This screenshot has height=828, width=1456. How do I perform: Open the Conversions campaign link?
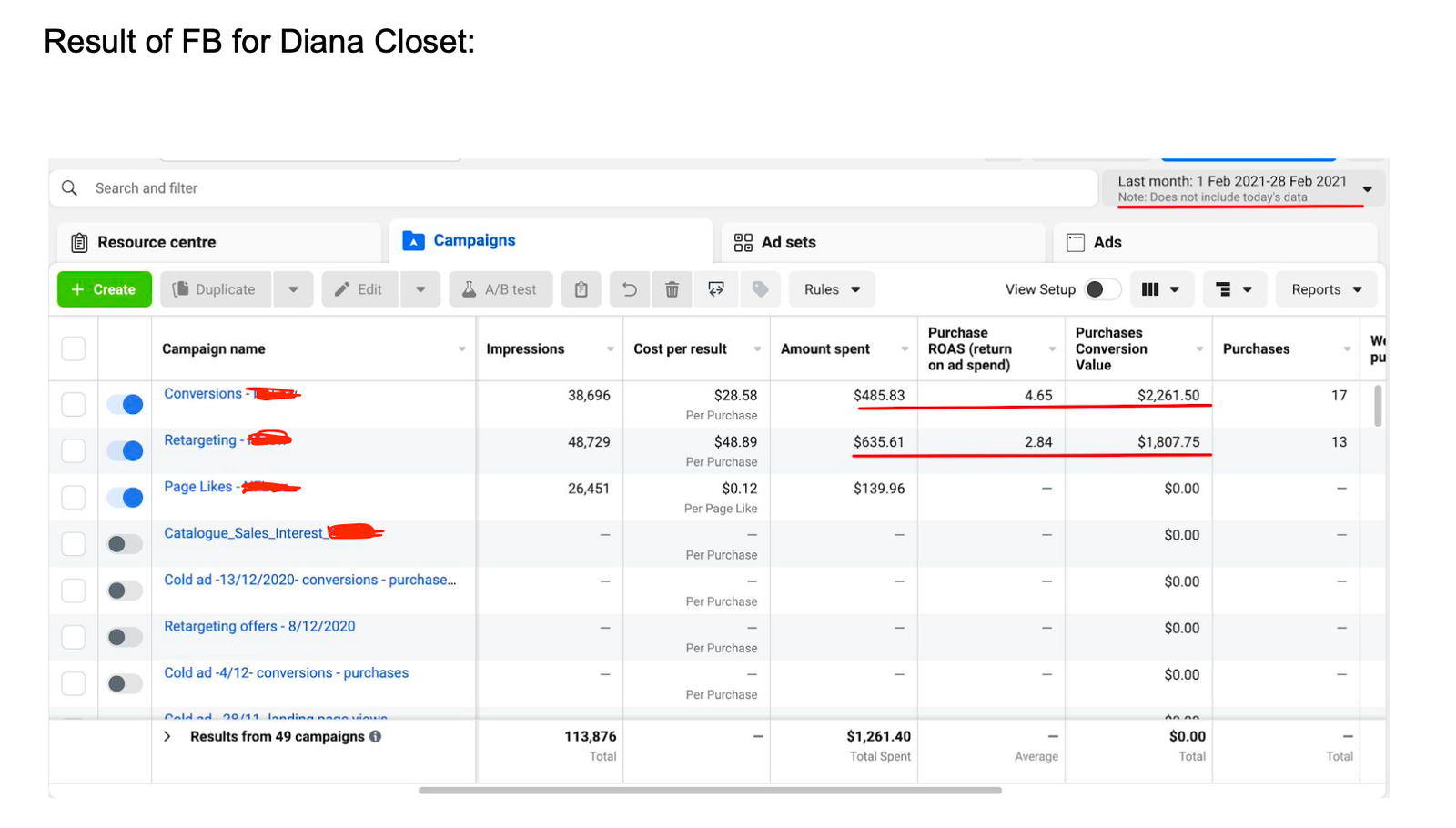tap(231, 394)
